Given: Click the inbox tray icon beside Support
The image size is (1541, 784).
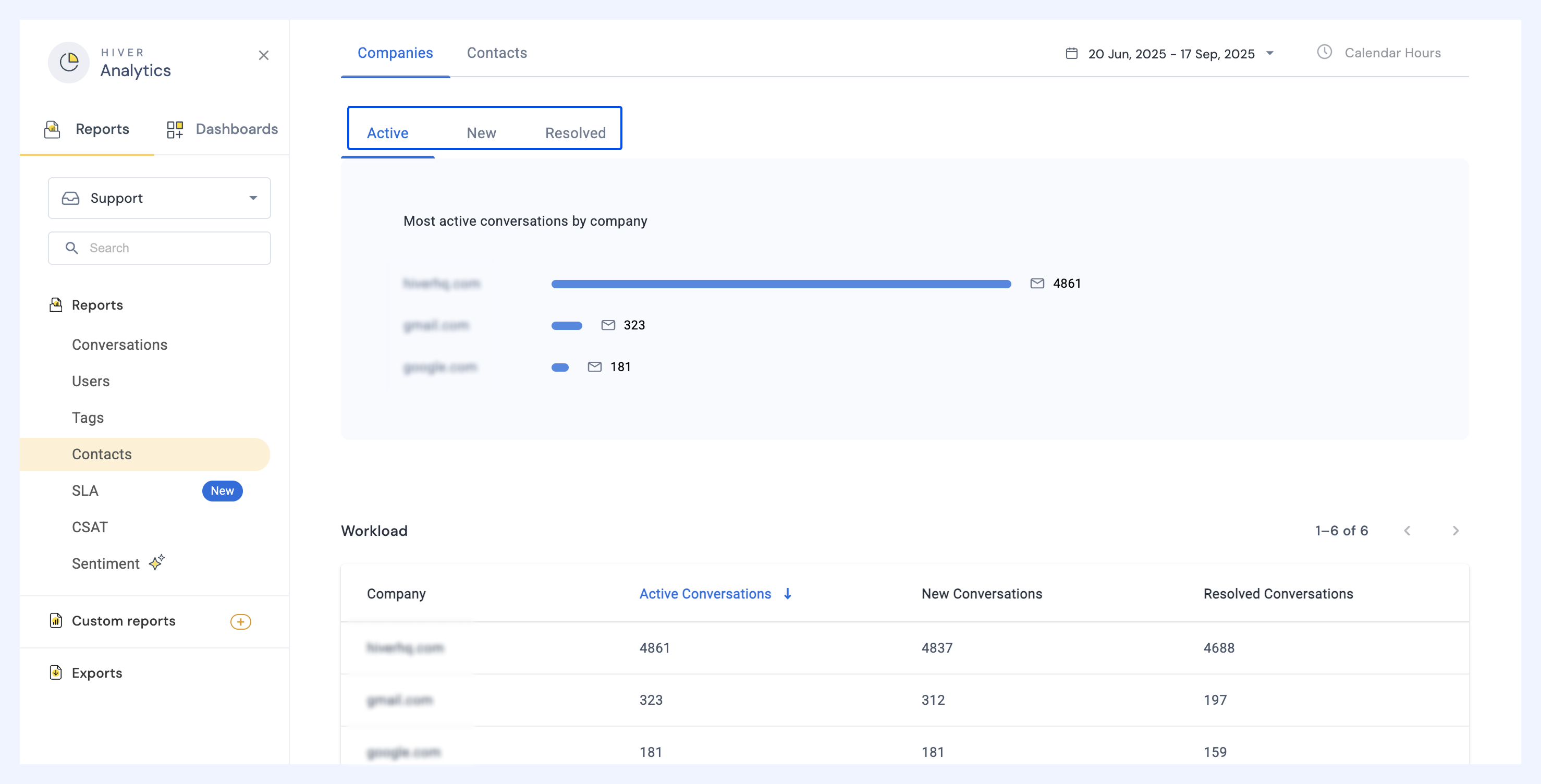Looking at the screenshot, I should (x=70, y=198).
